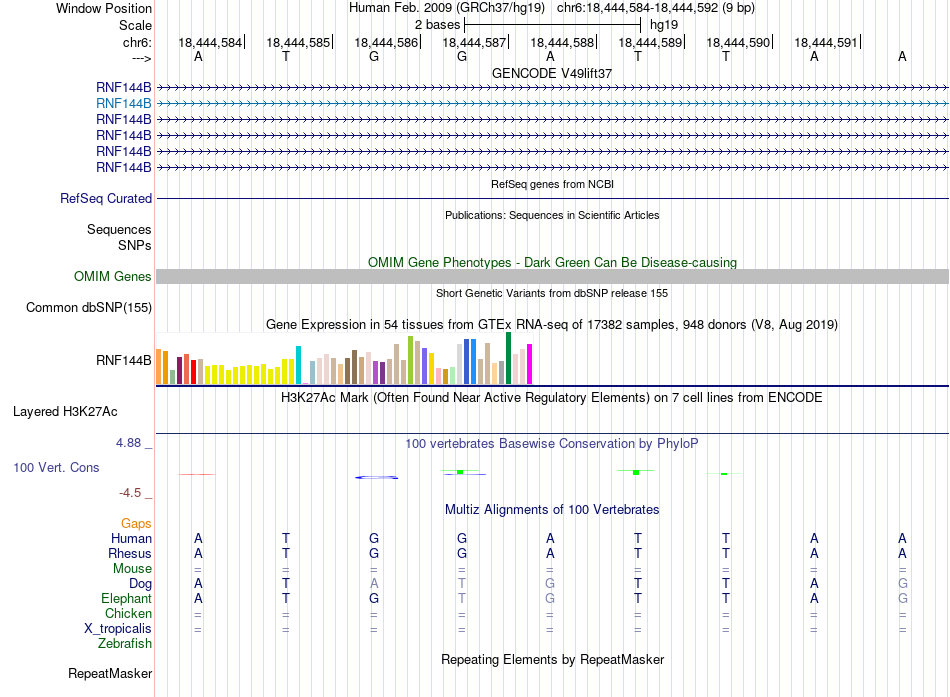Image resolution: width=950 pixels, height=697 pixels.
Task: Click the Elephant species label
Action: 126,598
